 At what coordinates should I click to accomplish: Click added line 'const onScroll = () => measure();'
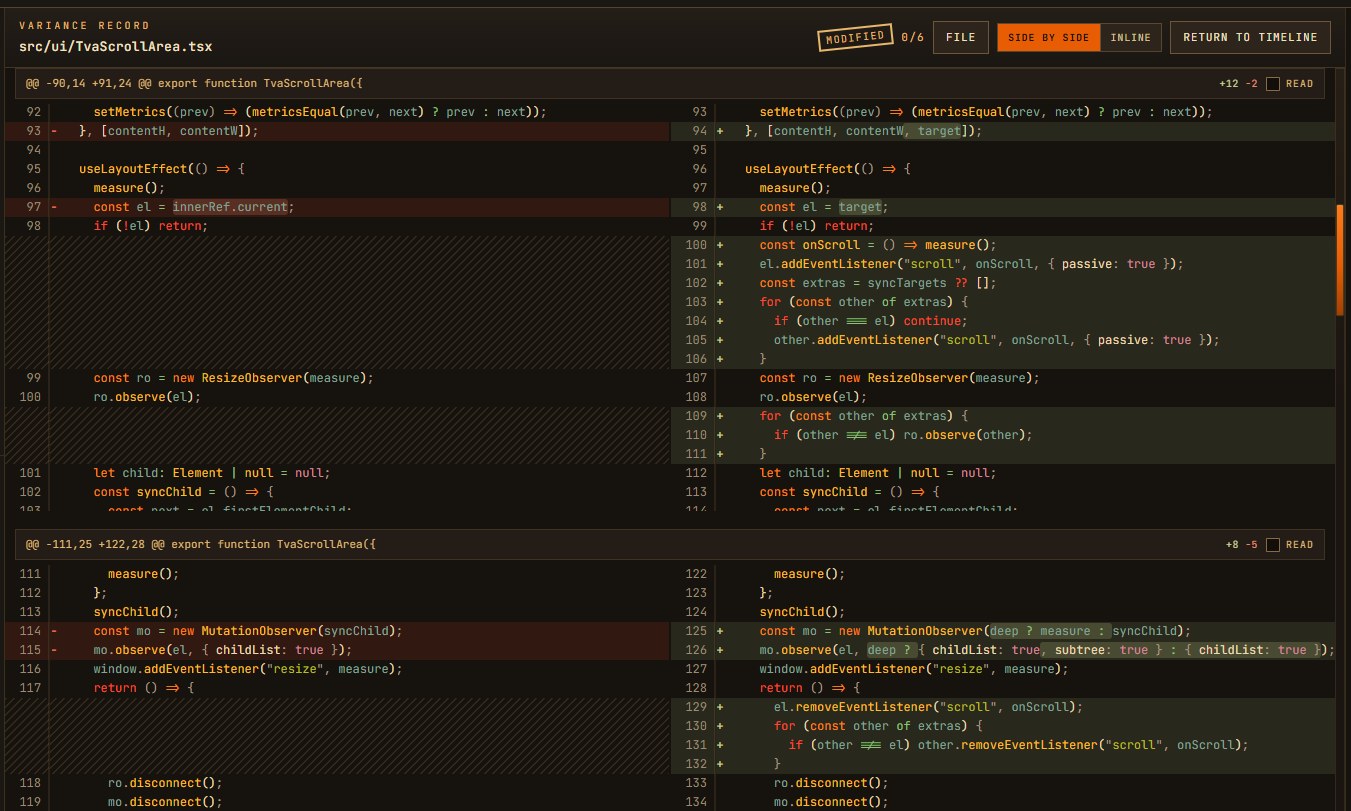pyautogui.click(x=1003, y=245)
